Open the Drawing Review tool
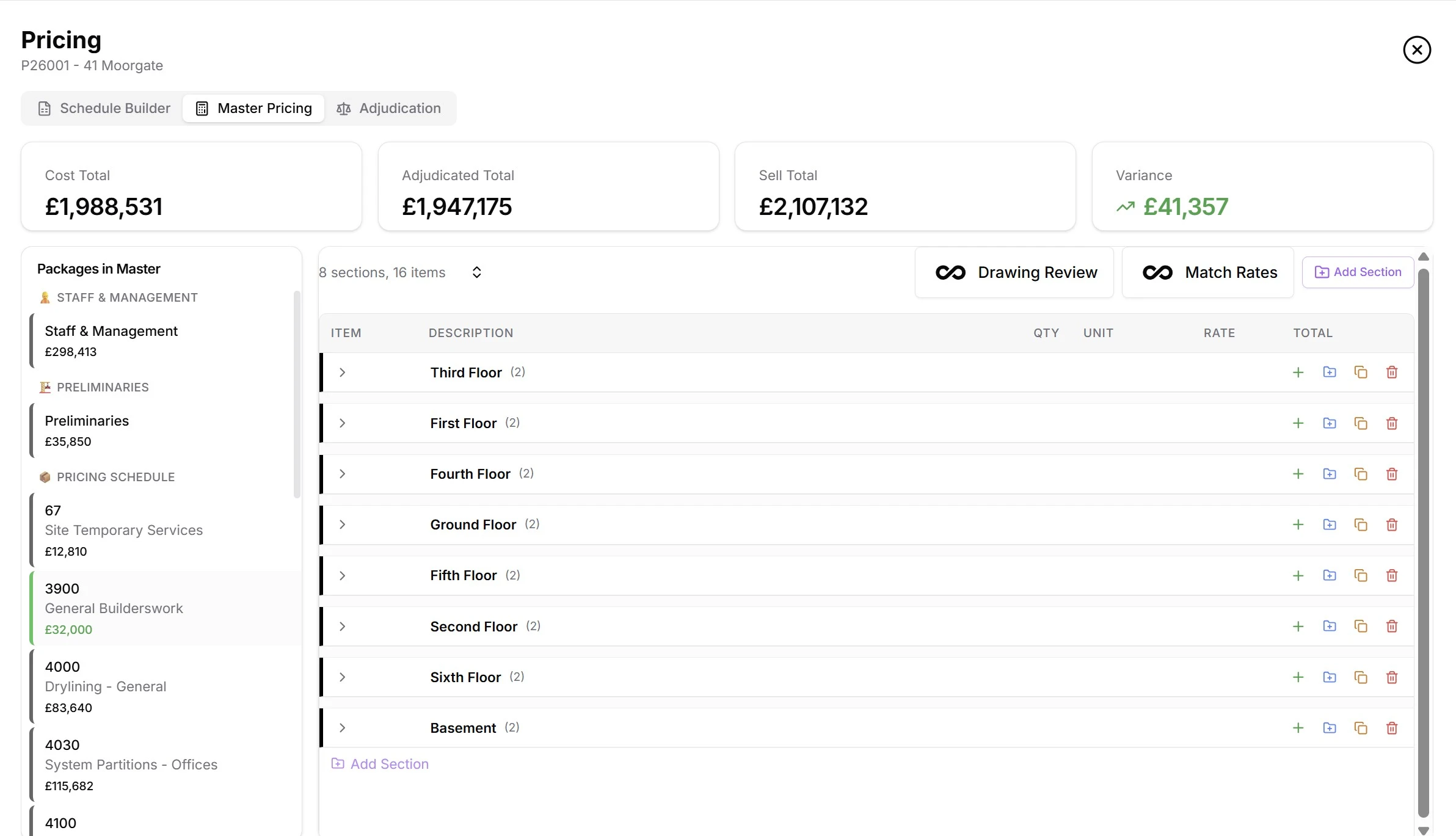The width and height of the screenshot is (1456, 836). click(x=1014, y=272)
